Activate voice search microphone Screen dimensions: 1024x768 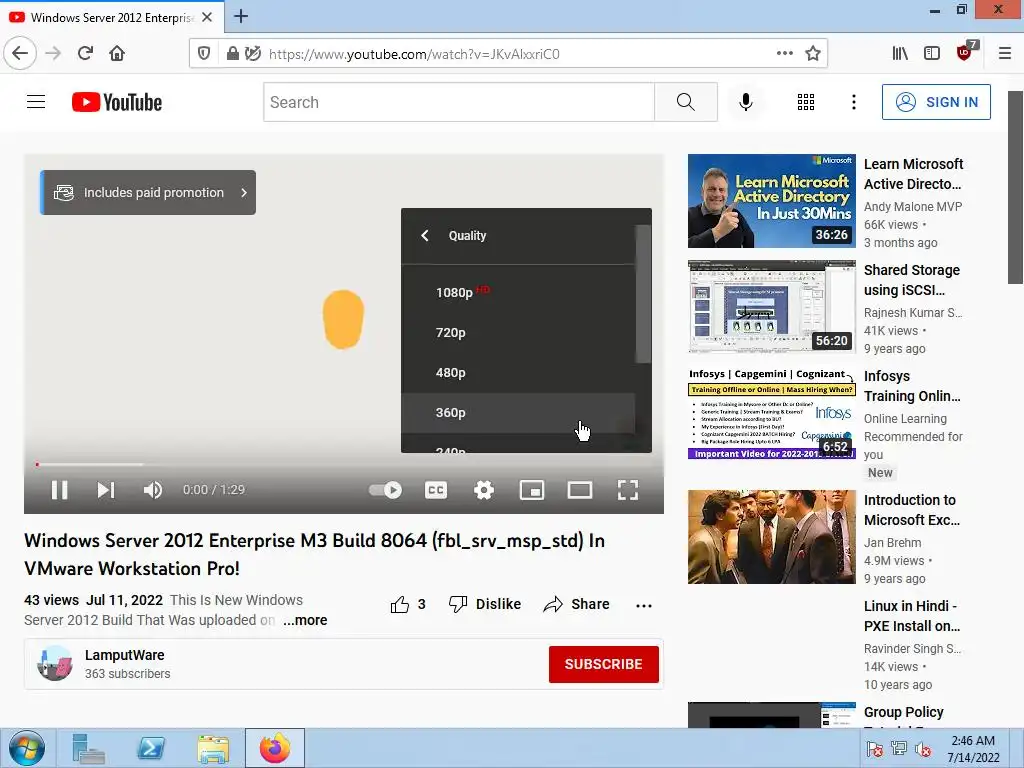pyautogui.click(x=746, y=102)
